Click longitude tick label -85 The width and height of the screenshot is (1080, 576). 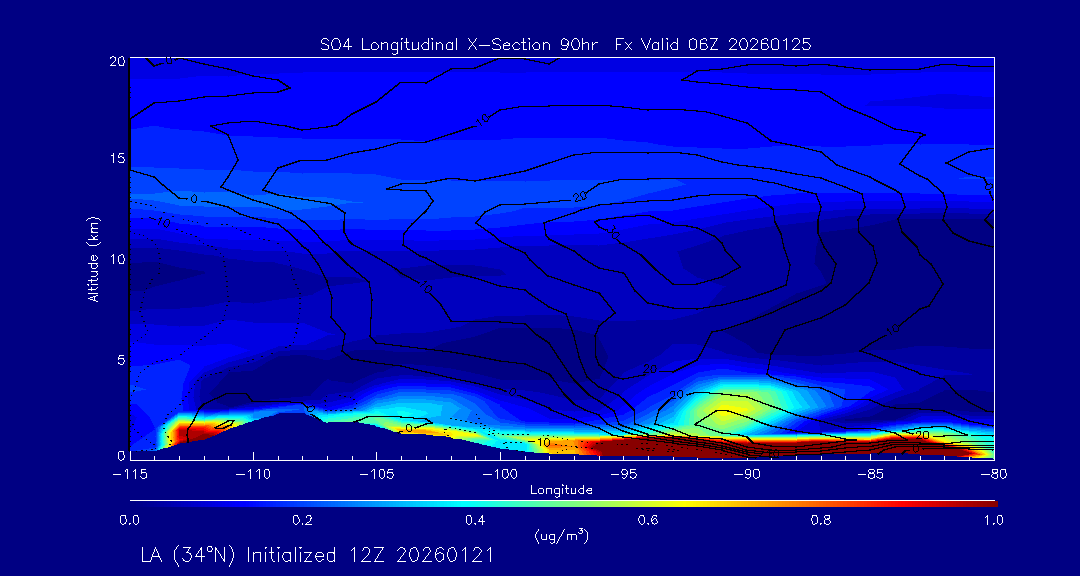click(x=870, y=475)
